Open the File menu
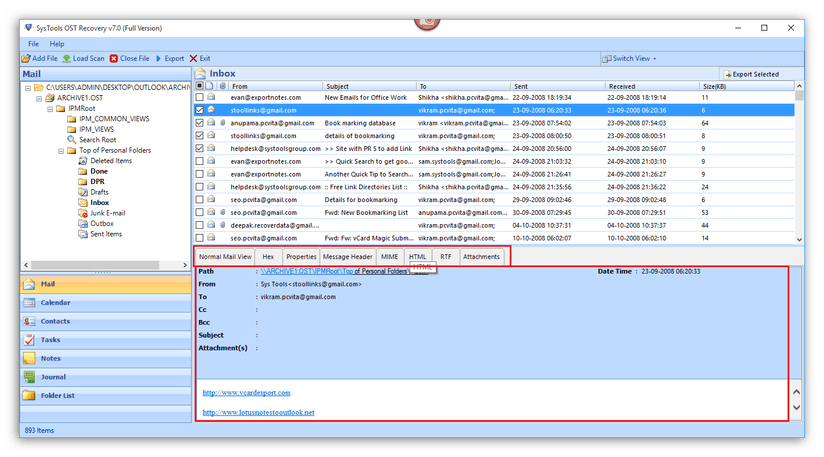The width and height of the screenshot is (824, 457). [x=34, y=44]
